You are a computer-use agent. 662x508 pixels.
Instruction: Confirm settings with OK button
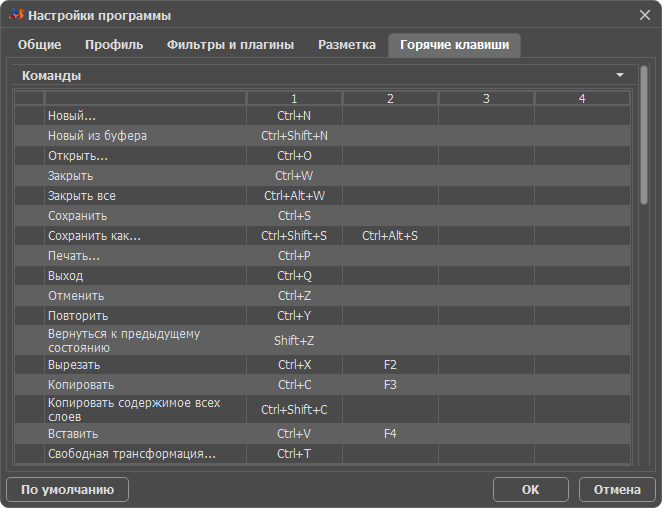pos(530,489)
